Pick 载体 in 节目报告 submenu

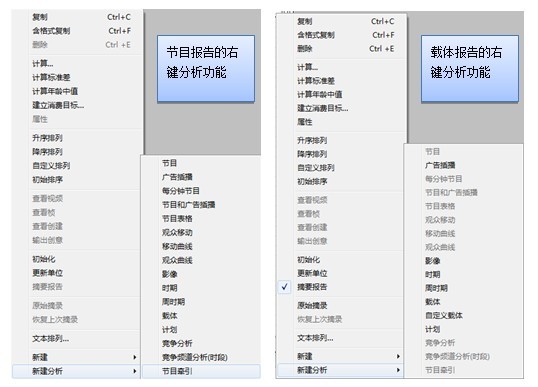(169, 316)
